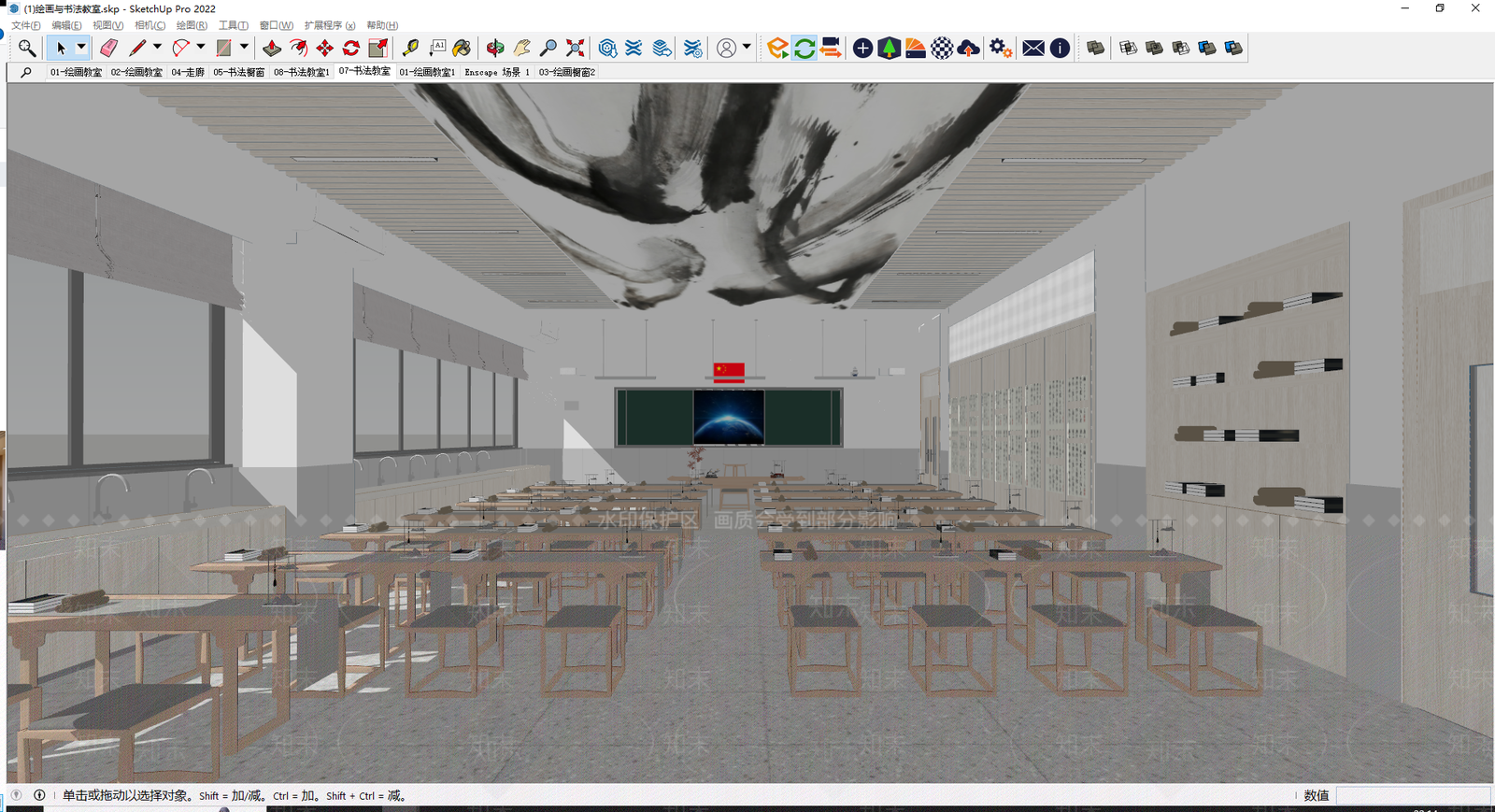Open the 相机(C) menu
Viewport: 1495px width, 812px height.
point(149,25)
